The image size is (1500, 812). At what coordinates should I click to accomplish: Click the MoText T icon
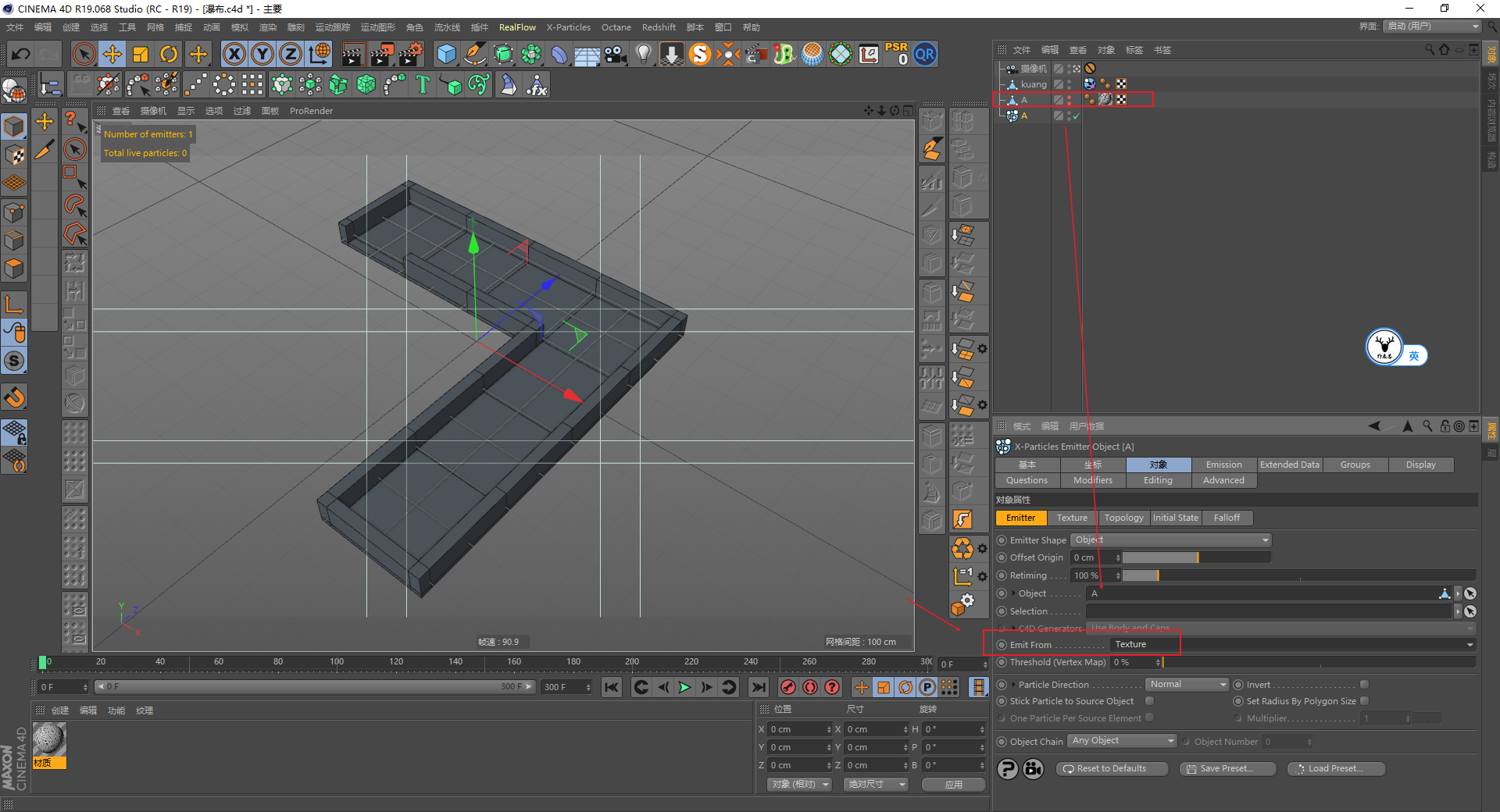(x=423, y=84)
